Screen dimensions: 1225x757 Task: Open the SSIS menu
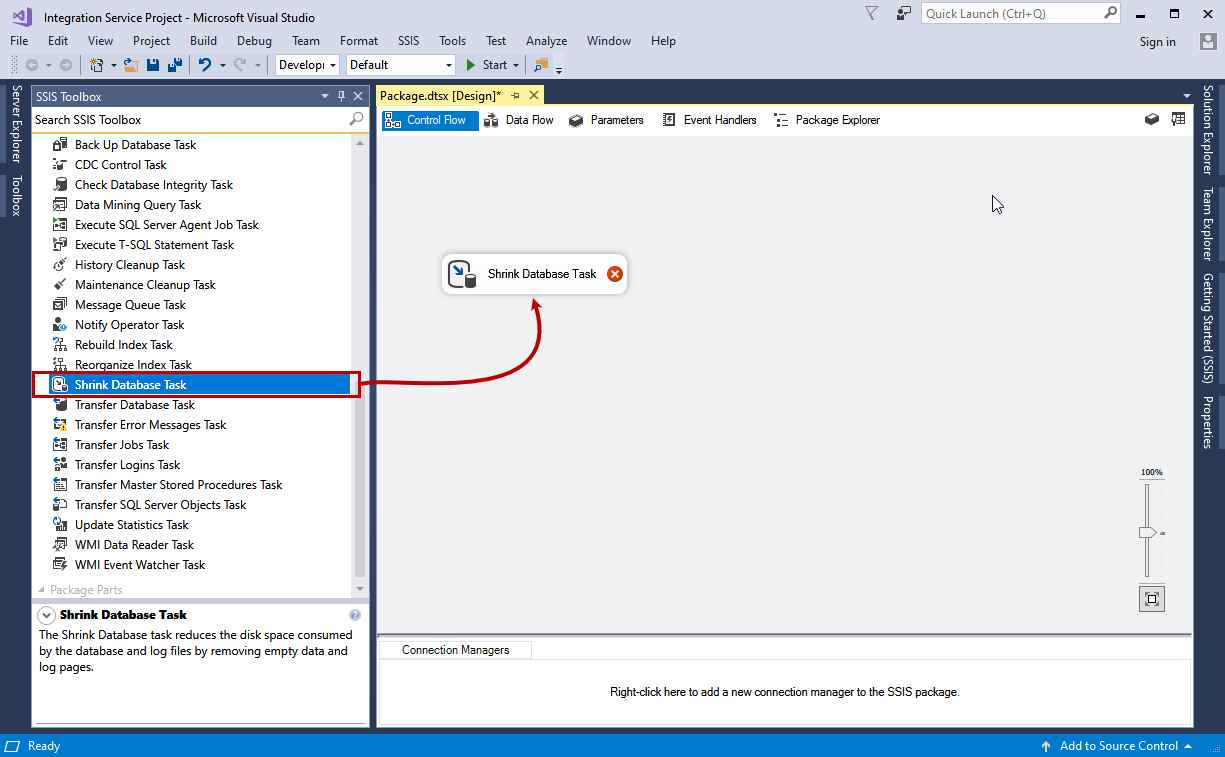click(x=408, y=41)
